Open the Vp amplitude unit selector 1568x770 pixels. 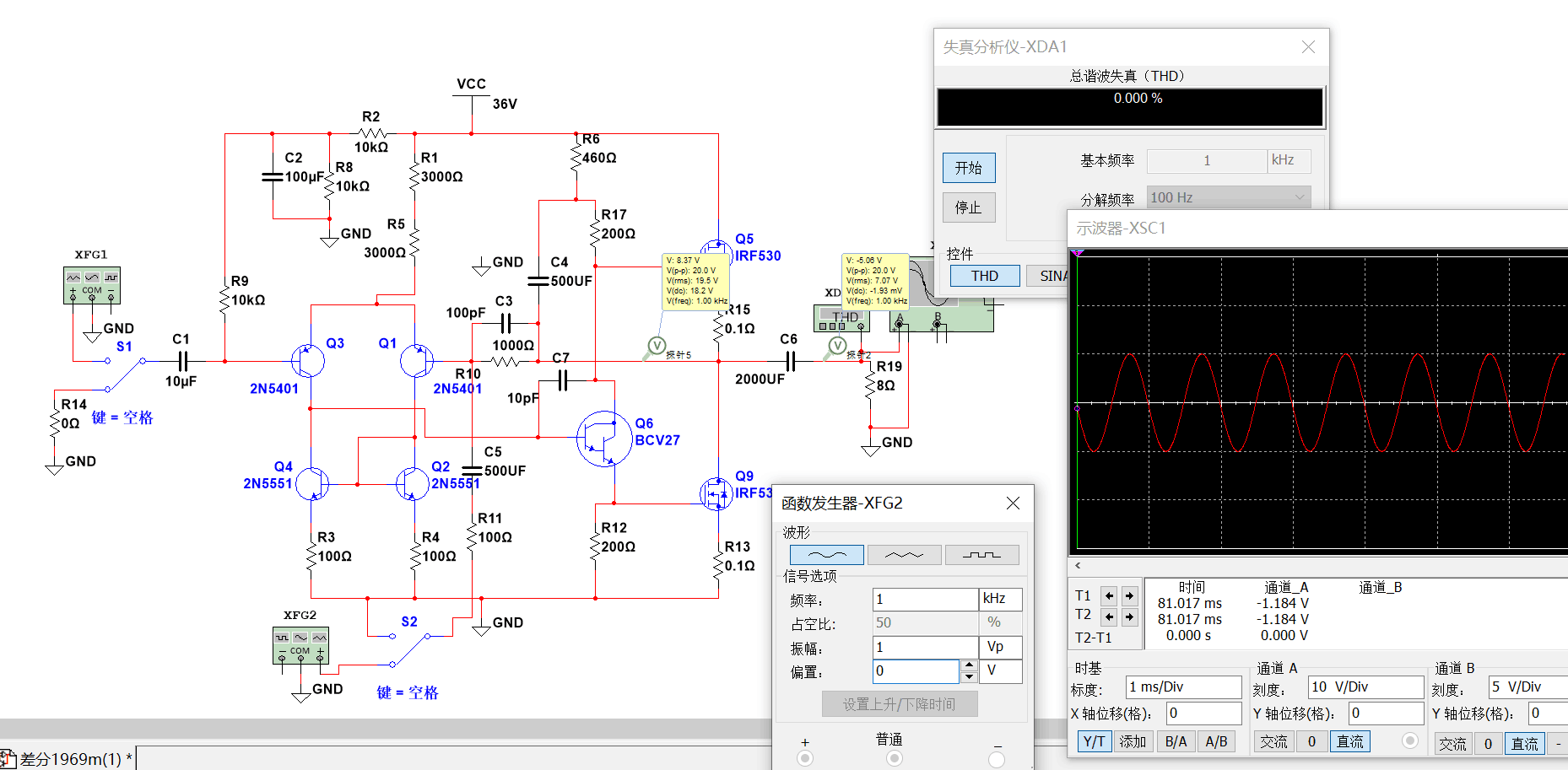(x=1000, y=647)
